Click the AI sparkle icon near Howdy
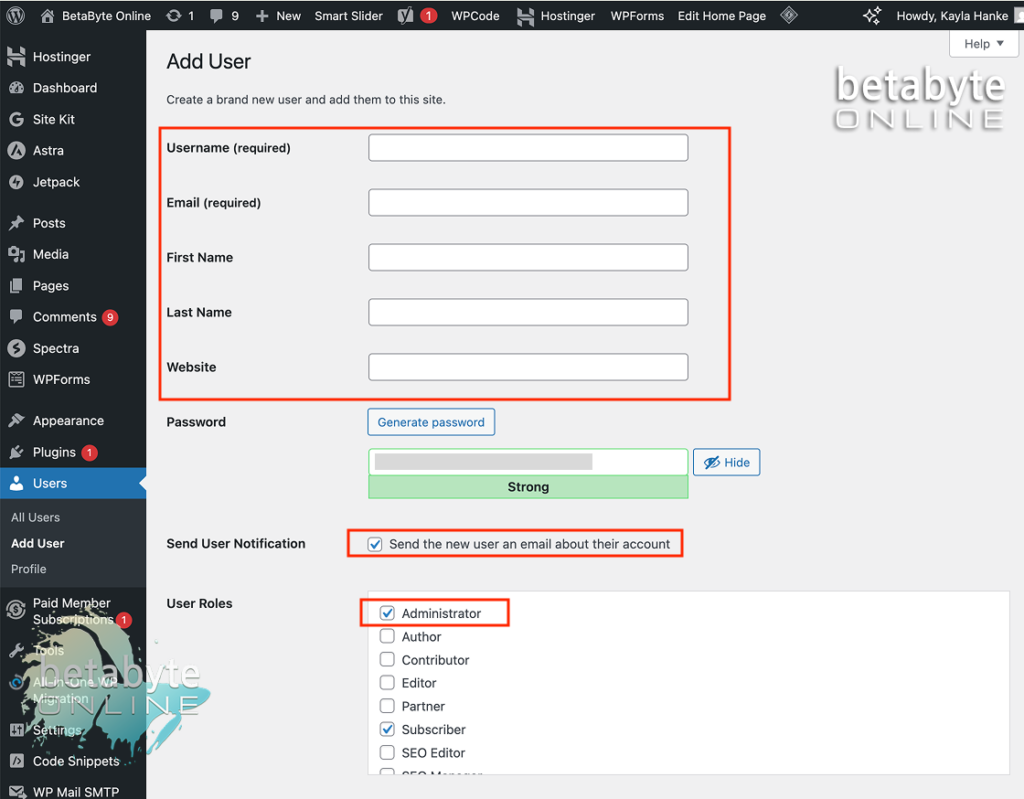This screenshot has width=1024, height=799. [872, 16]
